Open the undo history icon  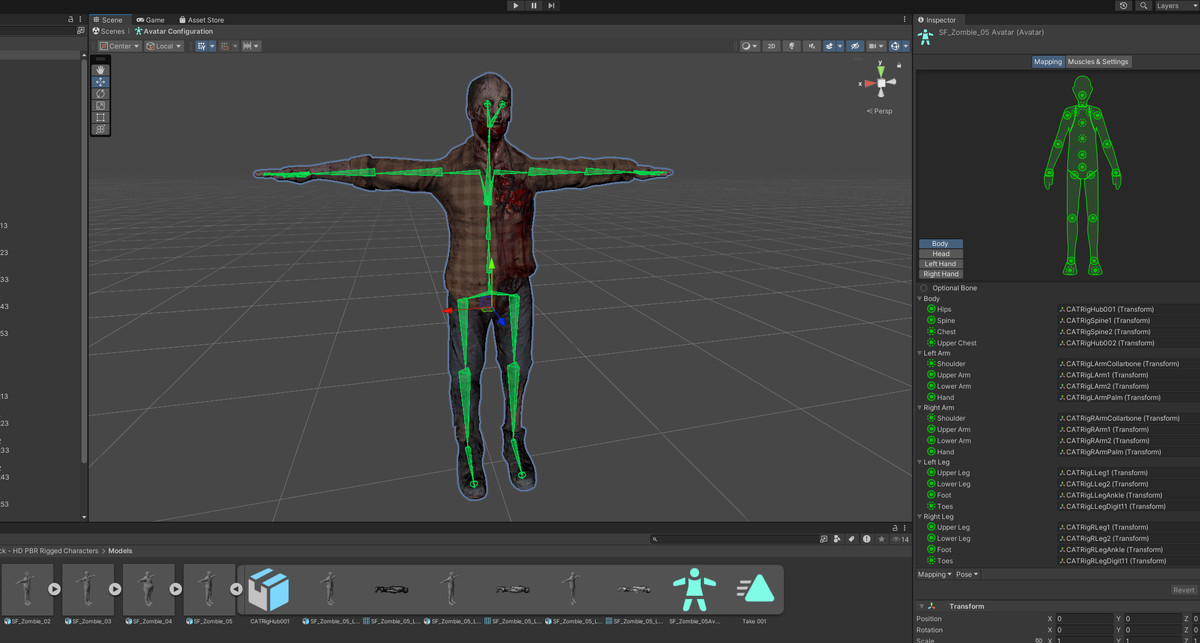pos(1124,6)
